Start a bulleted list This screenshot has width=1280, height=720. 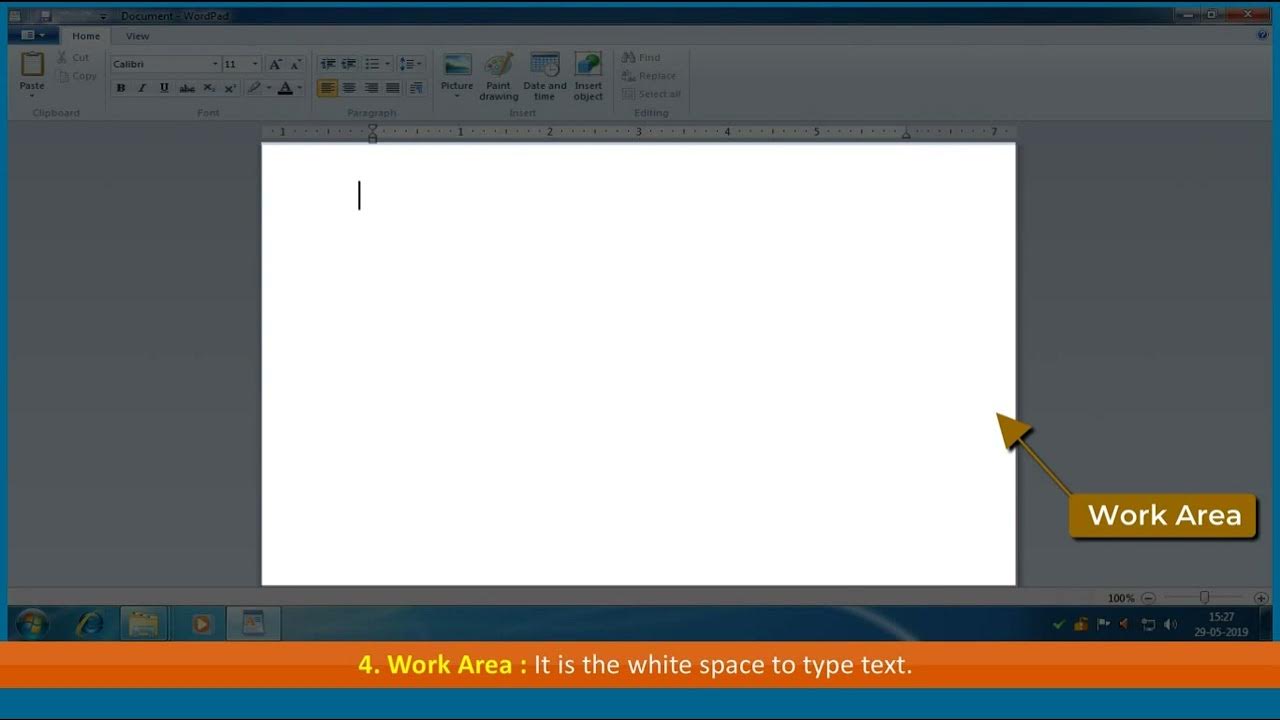coord(372,64)
